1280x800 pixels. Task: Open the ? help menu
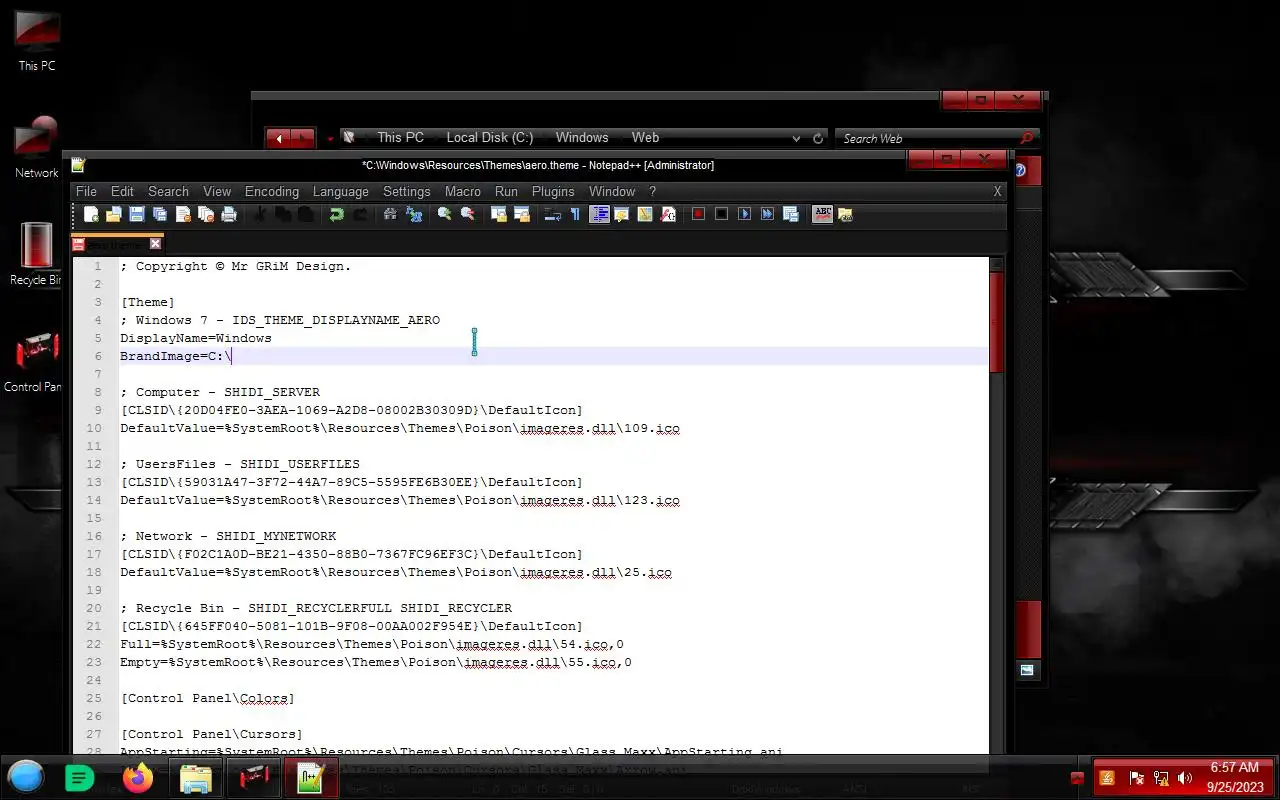click(652, 191)
